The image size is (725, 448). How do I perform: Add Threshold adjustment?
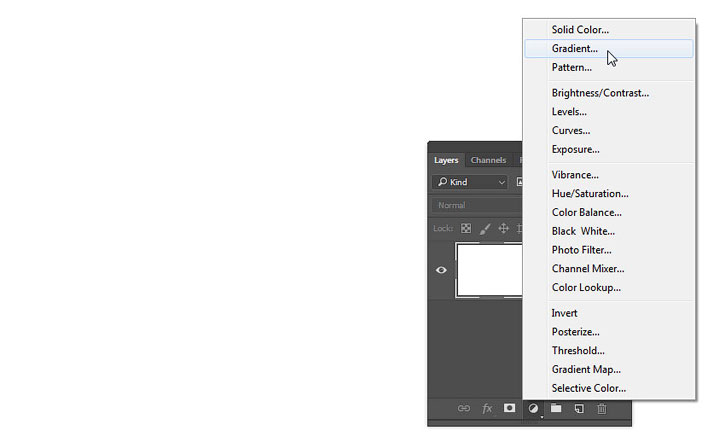(609, 351)
